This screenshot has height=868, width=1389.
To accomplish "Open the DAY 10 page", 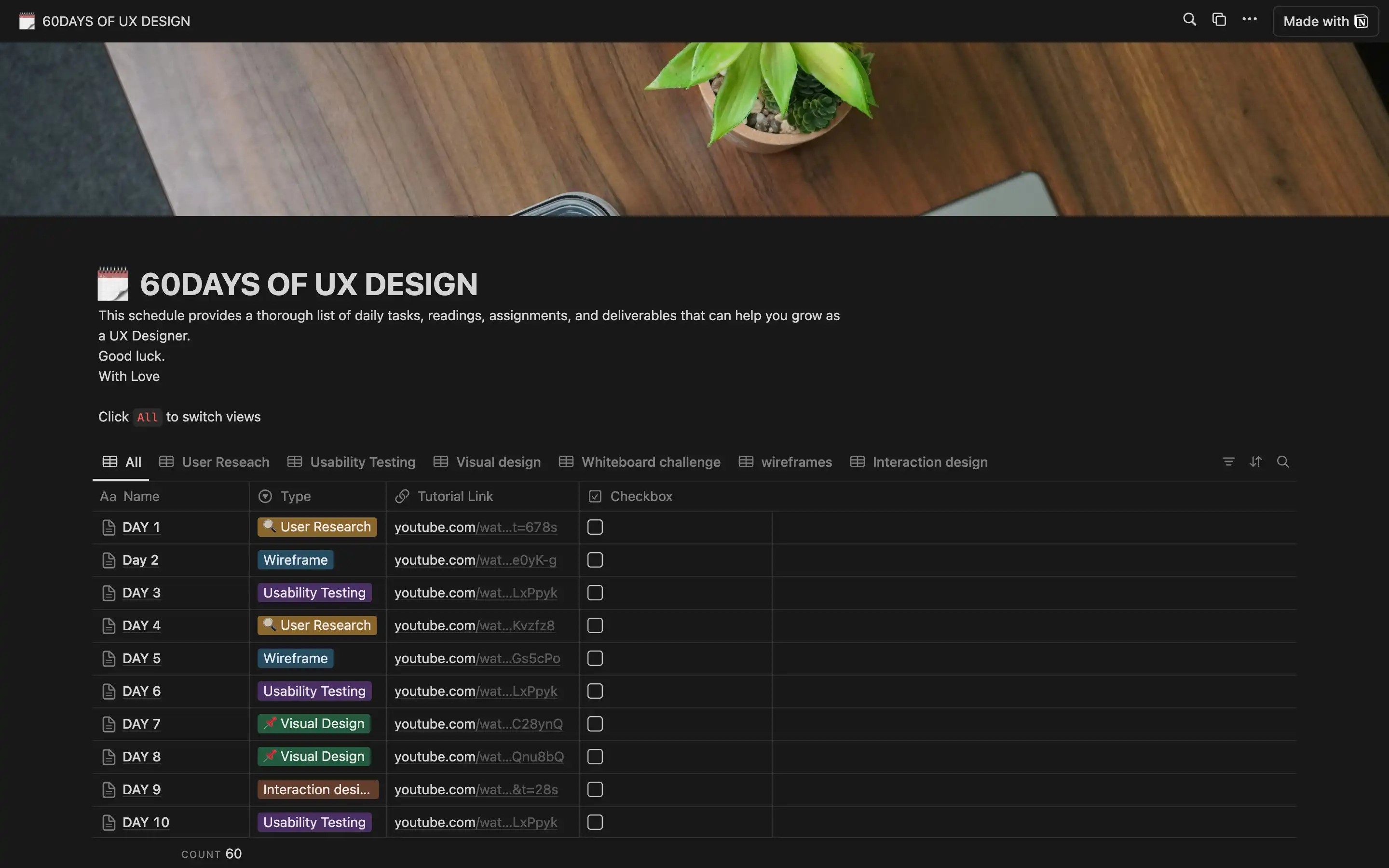I will tap(146, 822).
